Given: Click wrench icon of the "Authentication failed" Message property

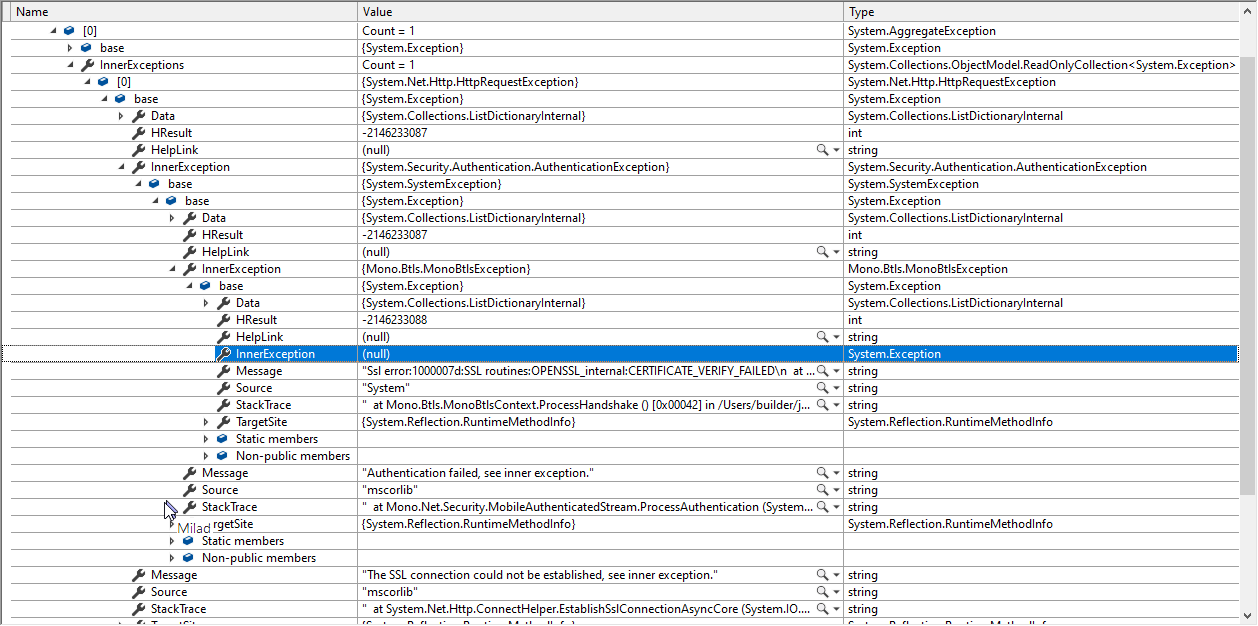Looking at the screenshot, I should [189, 473].
